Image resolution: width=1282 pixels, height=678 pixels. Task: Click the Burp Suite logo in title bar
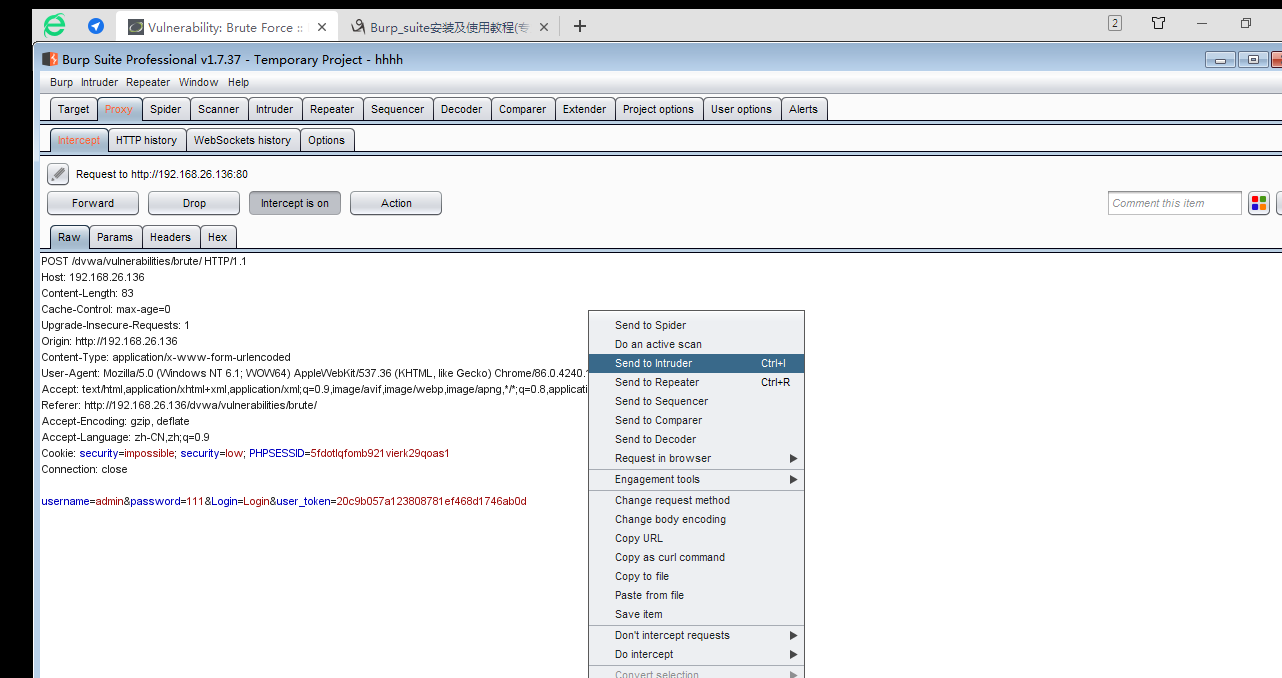point(49,59)
